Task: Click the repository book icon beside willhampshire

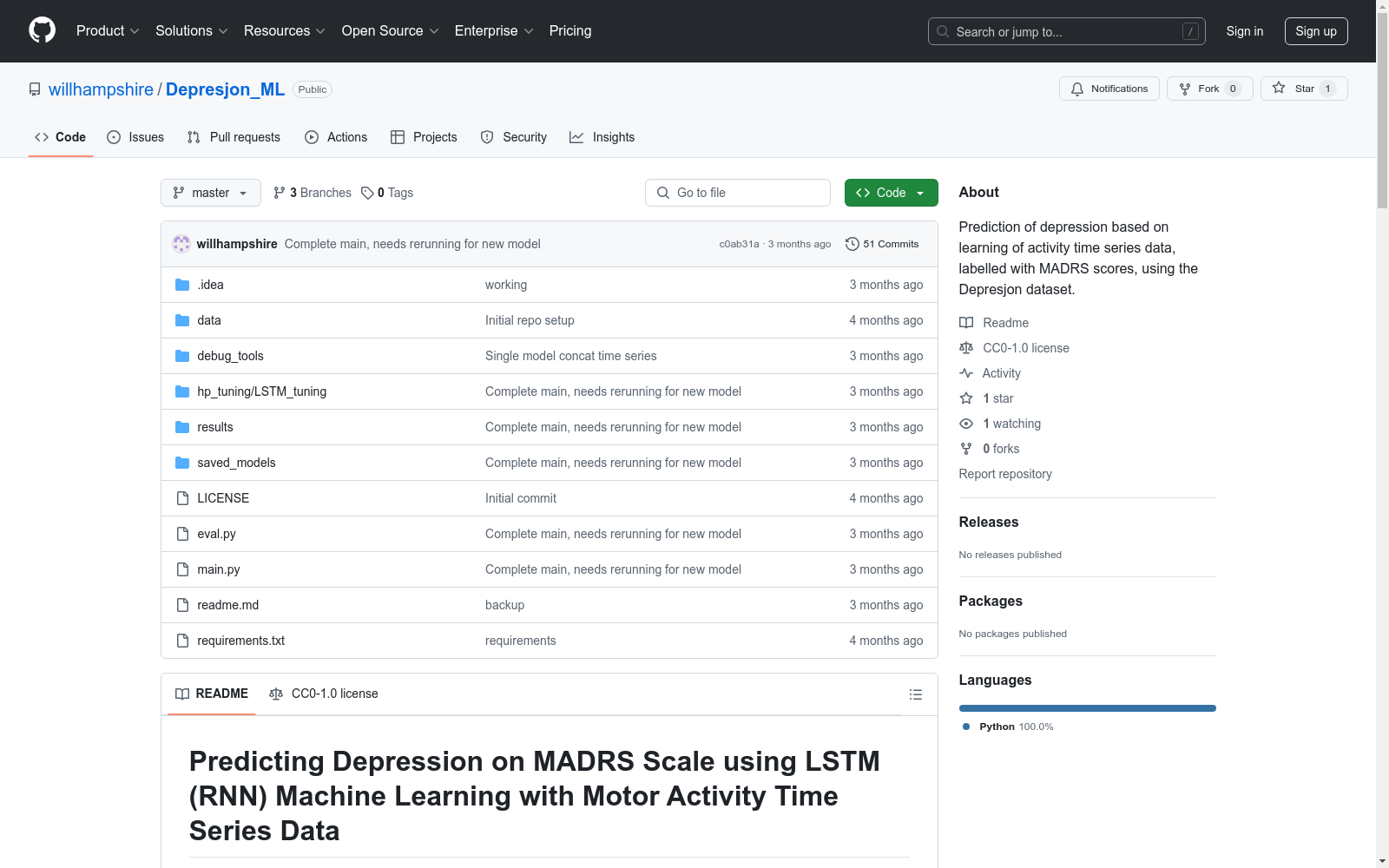Action: (x=35, y=89)
